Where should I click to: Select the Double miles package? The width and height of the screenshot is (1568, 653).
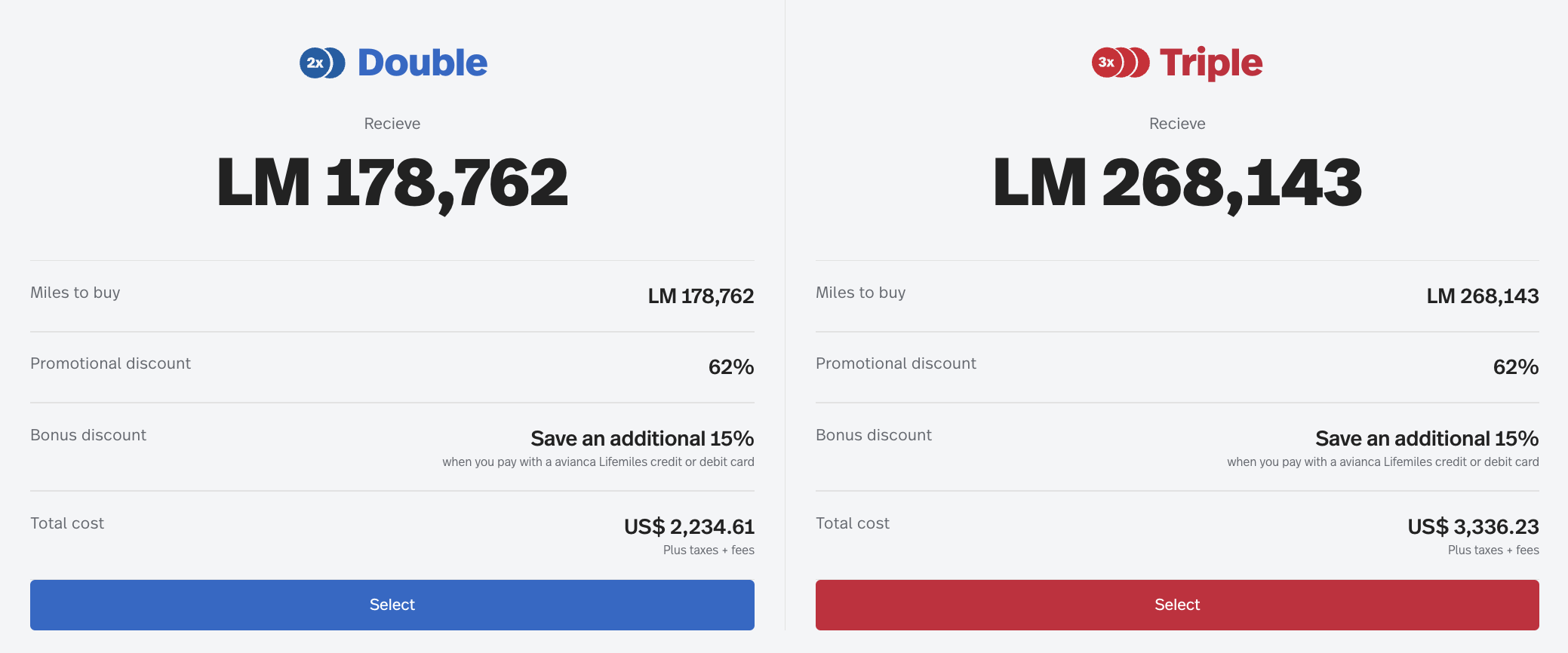pyautogui.click(x=392, y=605)
